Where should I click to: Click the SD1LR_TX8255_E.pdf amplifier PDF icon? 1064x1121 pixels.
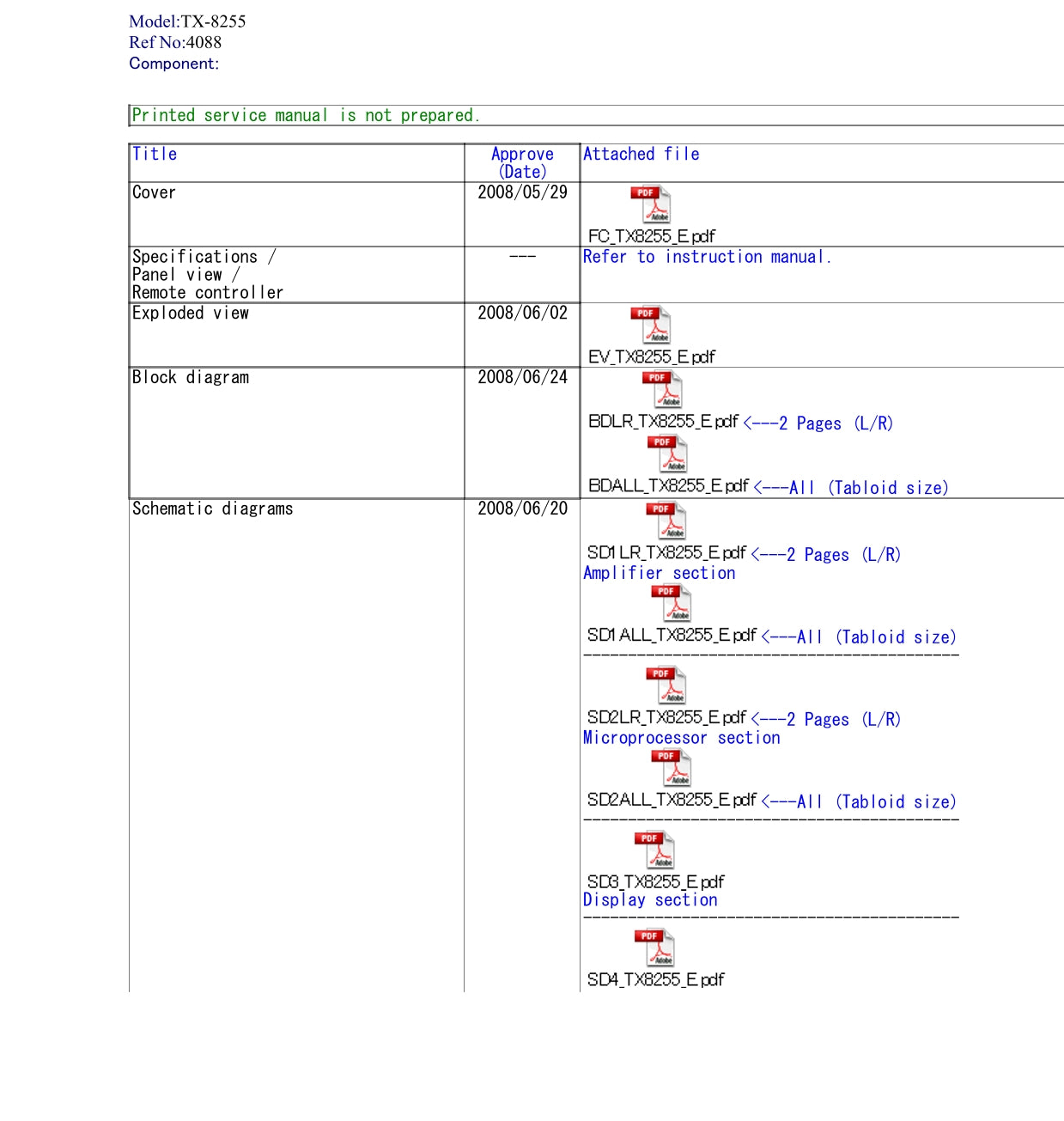coord(666,521)
